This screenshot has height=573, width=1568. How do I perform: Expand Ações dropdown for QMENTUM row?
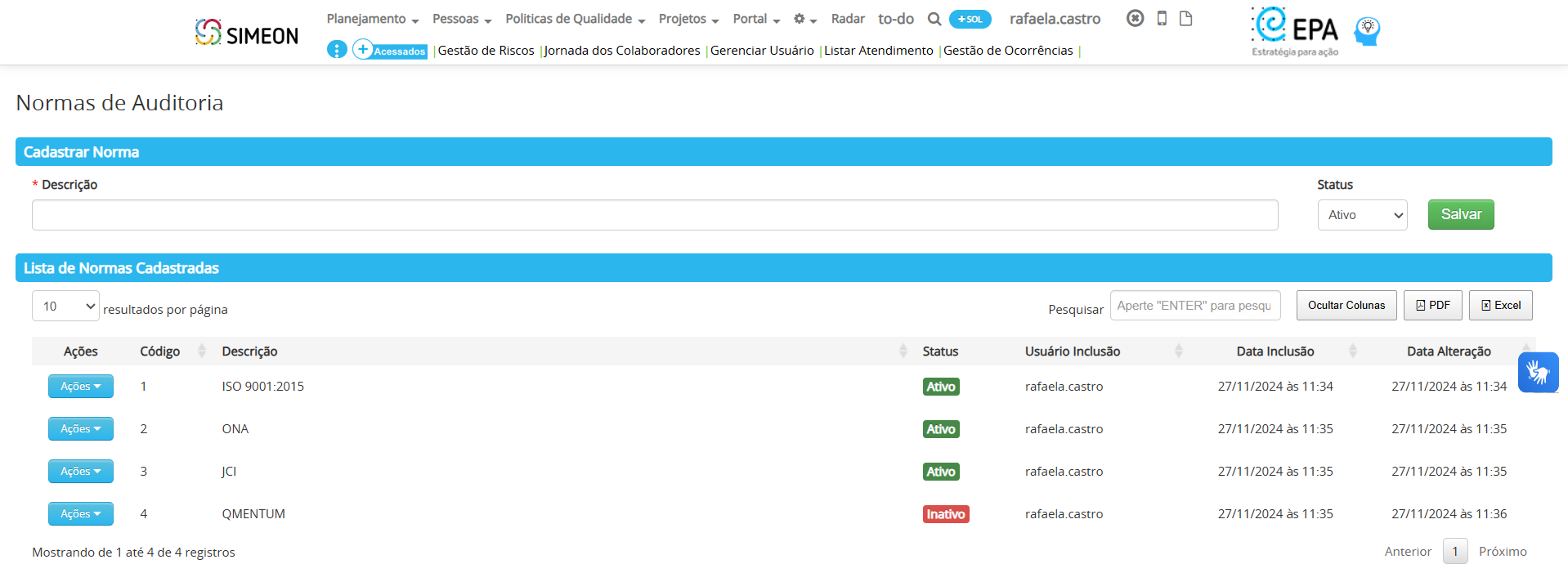pos(80,514)
